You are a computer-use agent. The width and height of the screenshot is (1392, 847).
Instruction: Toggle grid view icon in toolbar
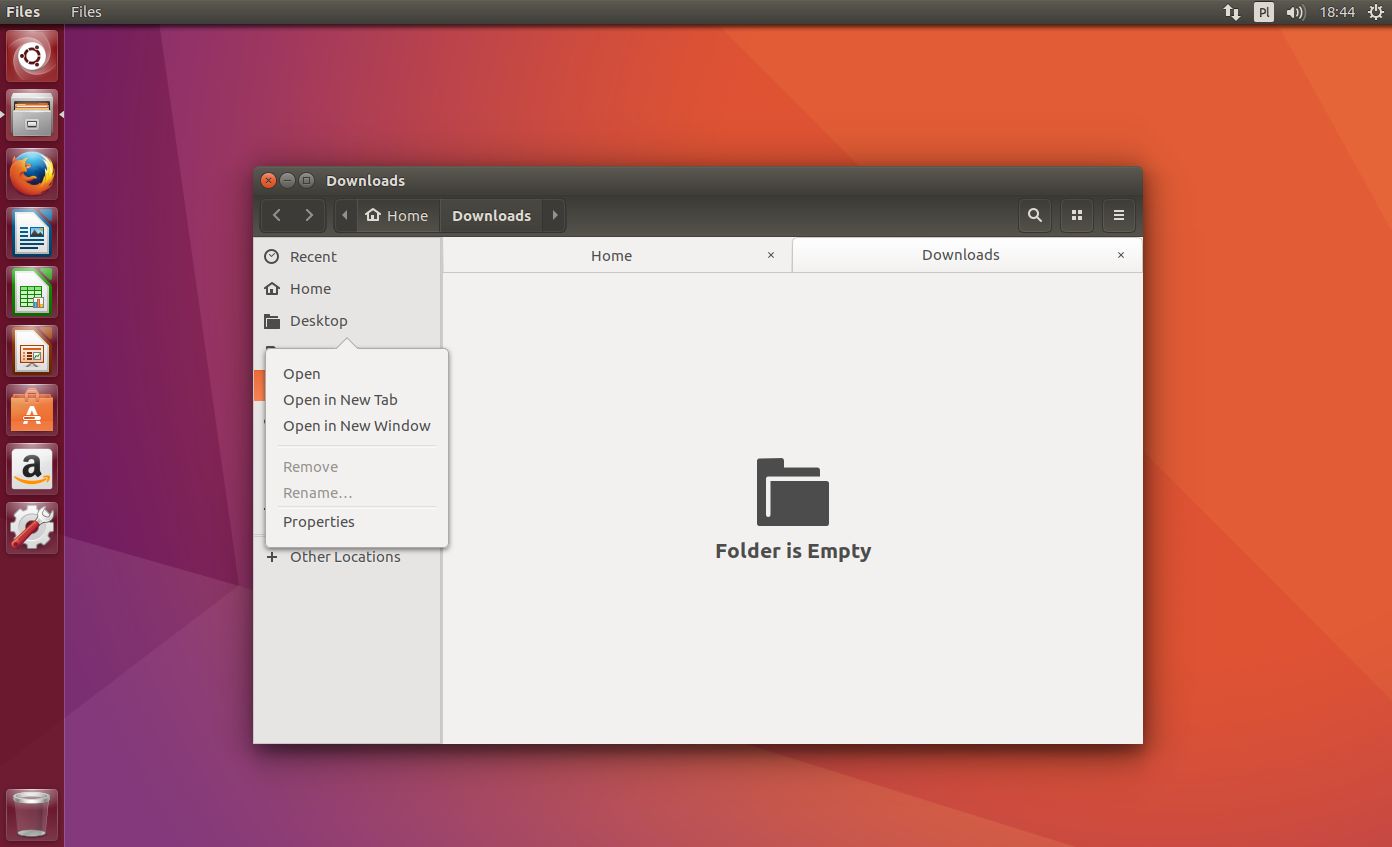coord(1077,215)
